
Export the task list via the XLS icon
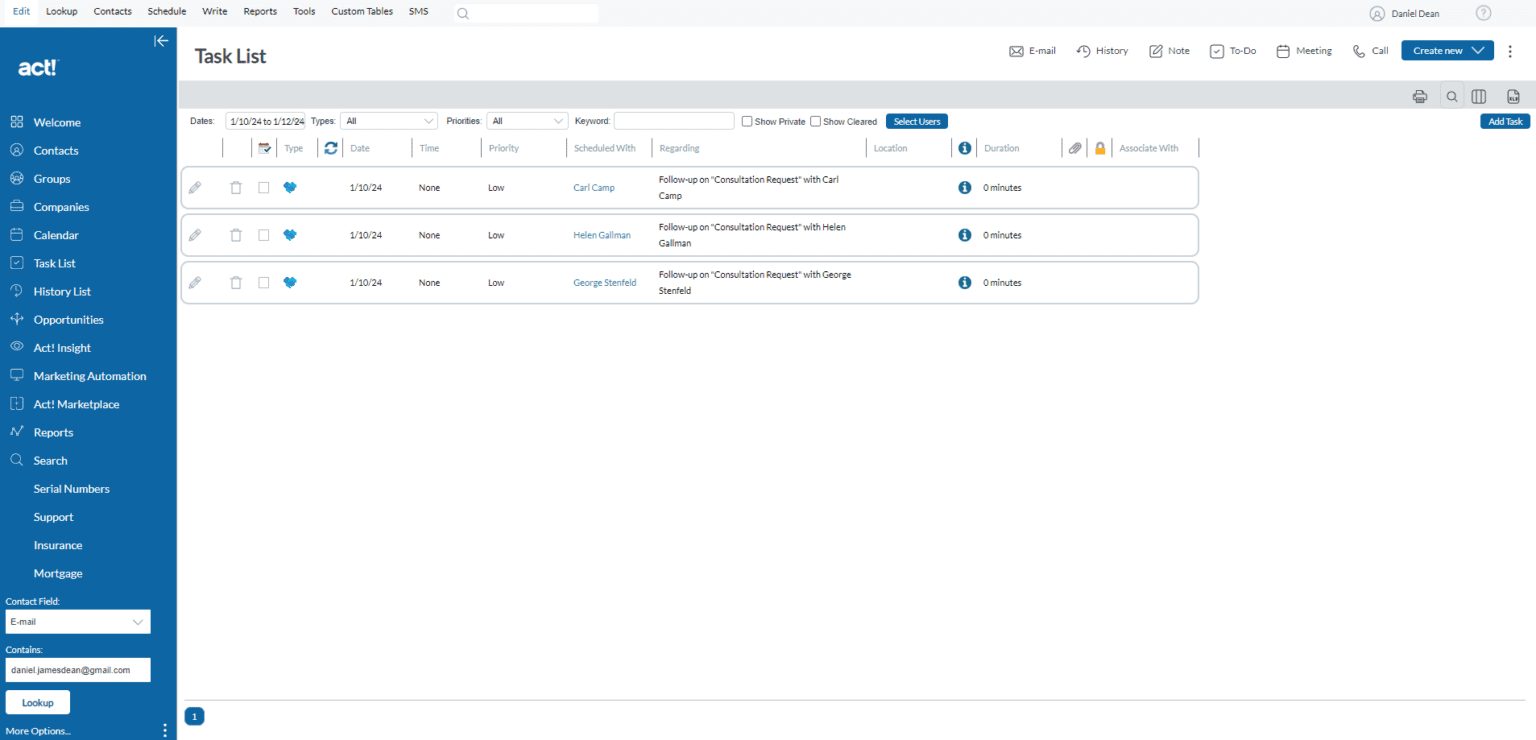click(x=1512, y=96)
